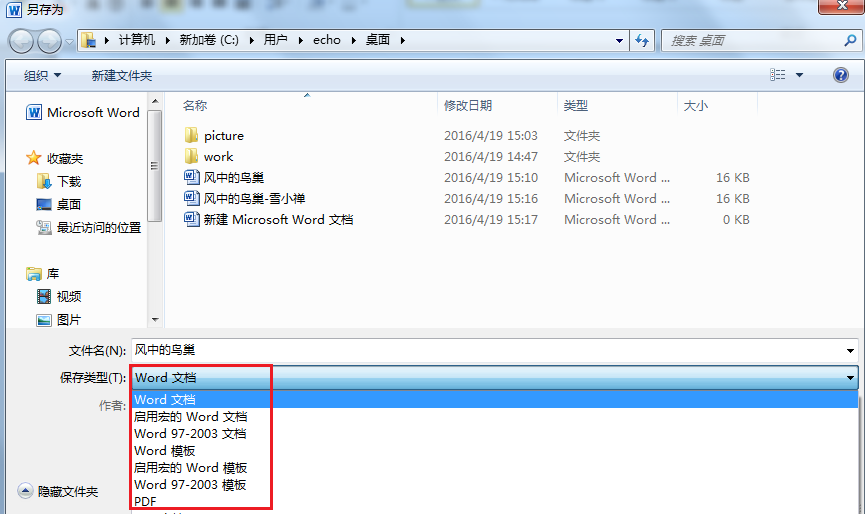Choose PDF save type option
Image resolution: width=865 pixels, height=514 pixels.
[495, 501]
